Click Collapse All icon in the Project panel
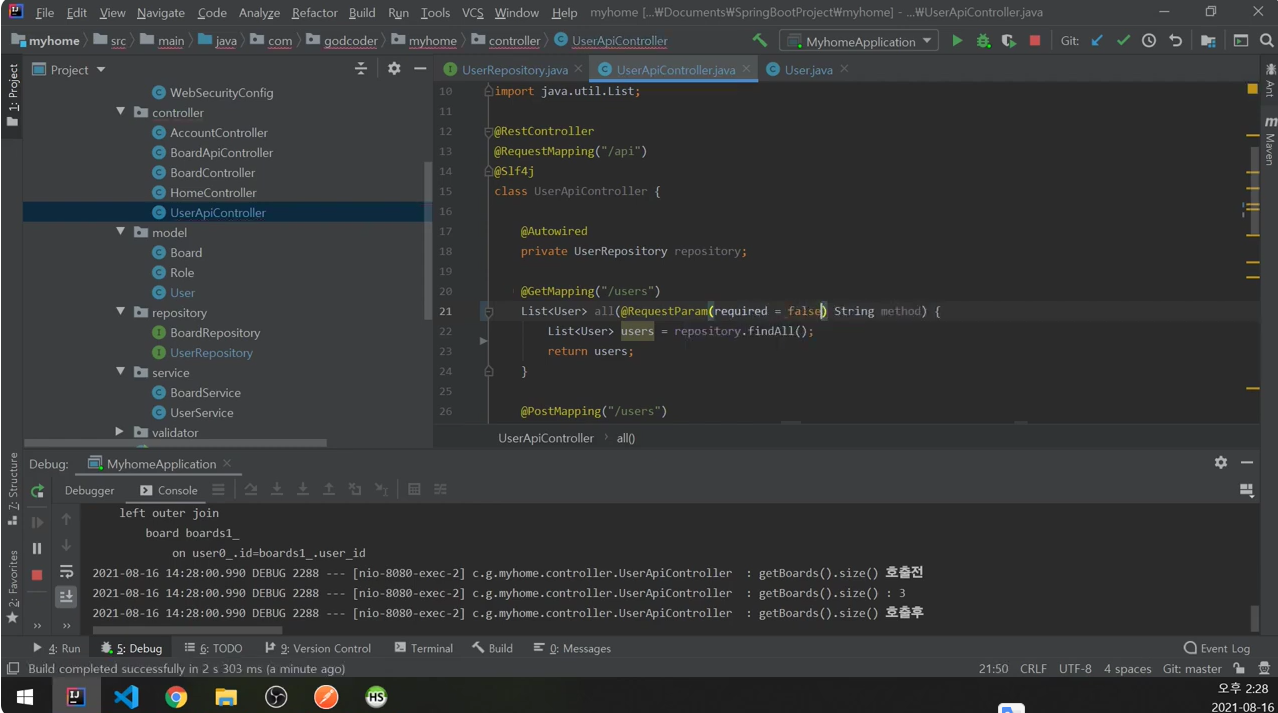This screenshot has width=1278, height=713. [361, 69]
